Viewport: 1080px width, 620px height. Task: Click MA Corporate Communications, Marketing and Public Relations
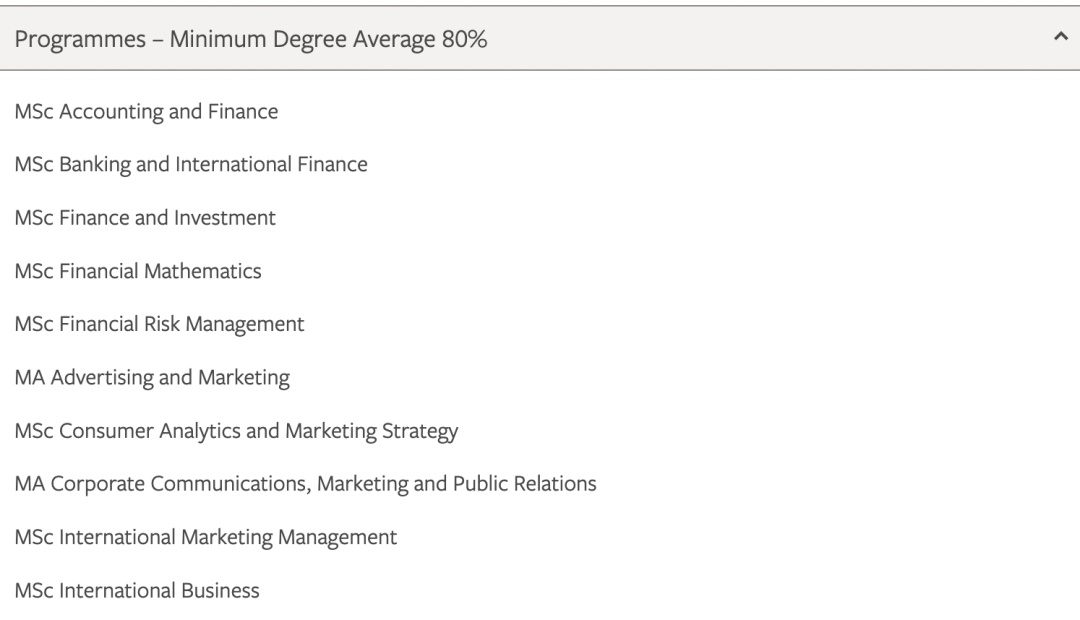pyautogui.click(x=305, y=484)
